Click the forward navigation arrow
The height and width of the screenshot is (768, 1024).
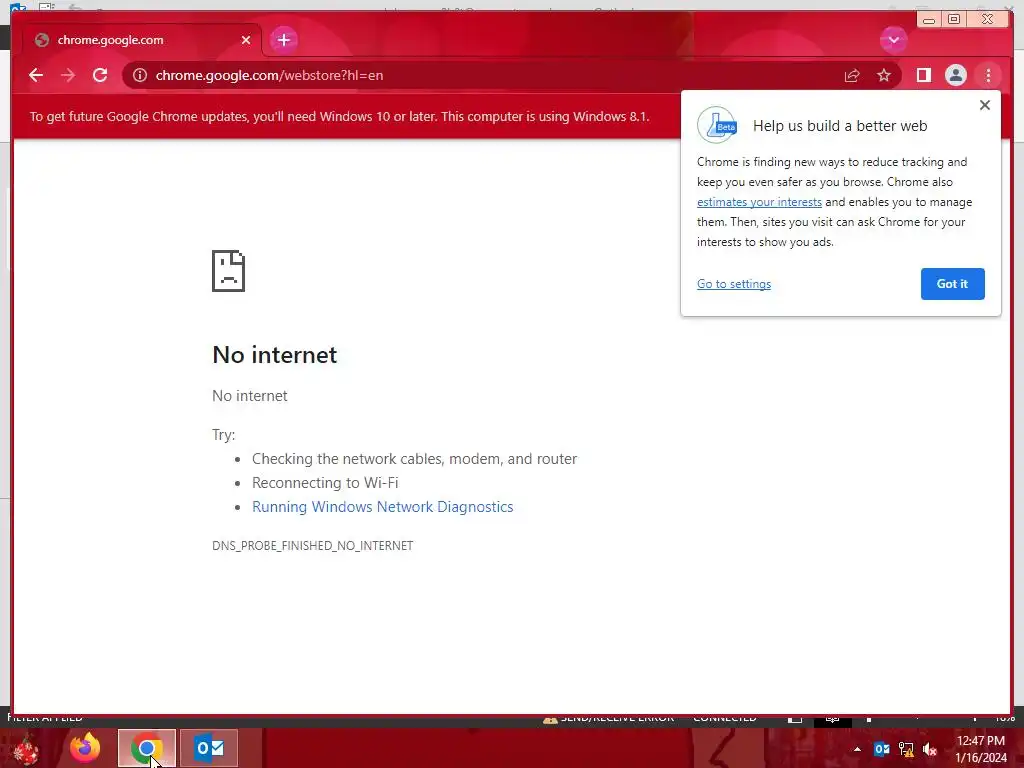point(68,75)
